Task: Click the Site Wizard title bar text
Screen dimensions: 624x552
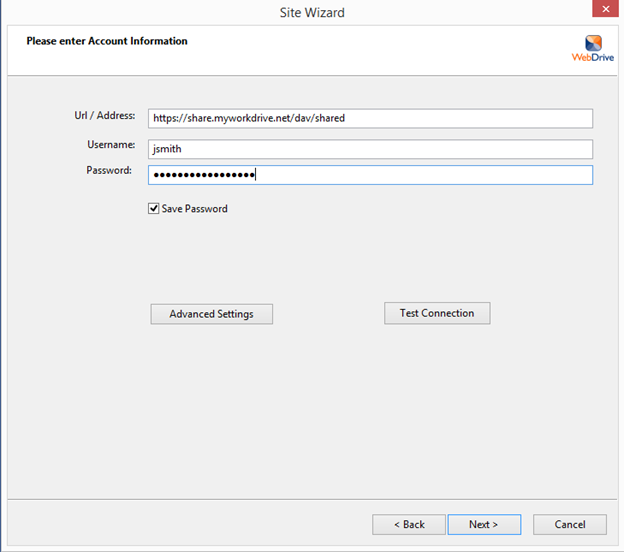Action: (x=311, y=12)
